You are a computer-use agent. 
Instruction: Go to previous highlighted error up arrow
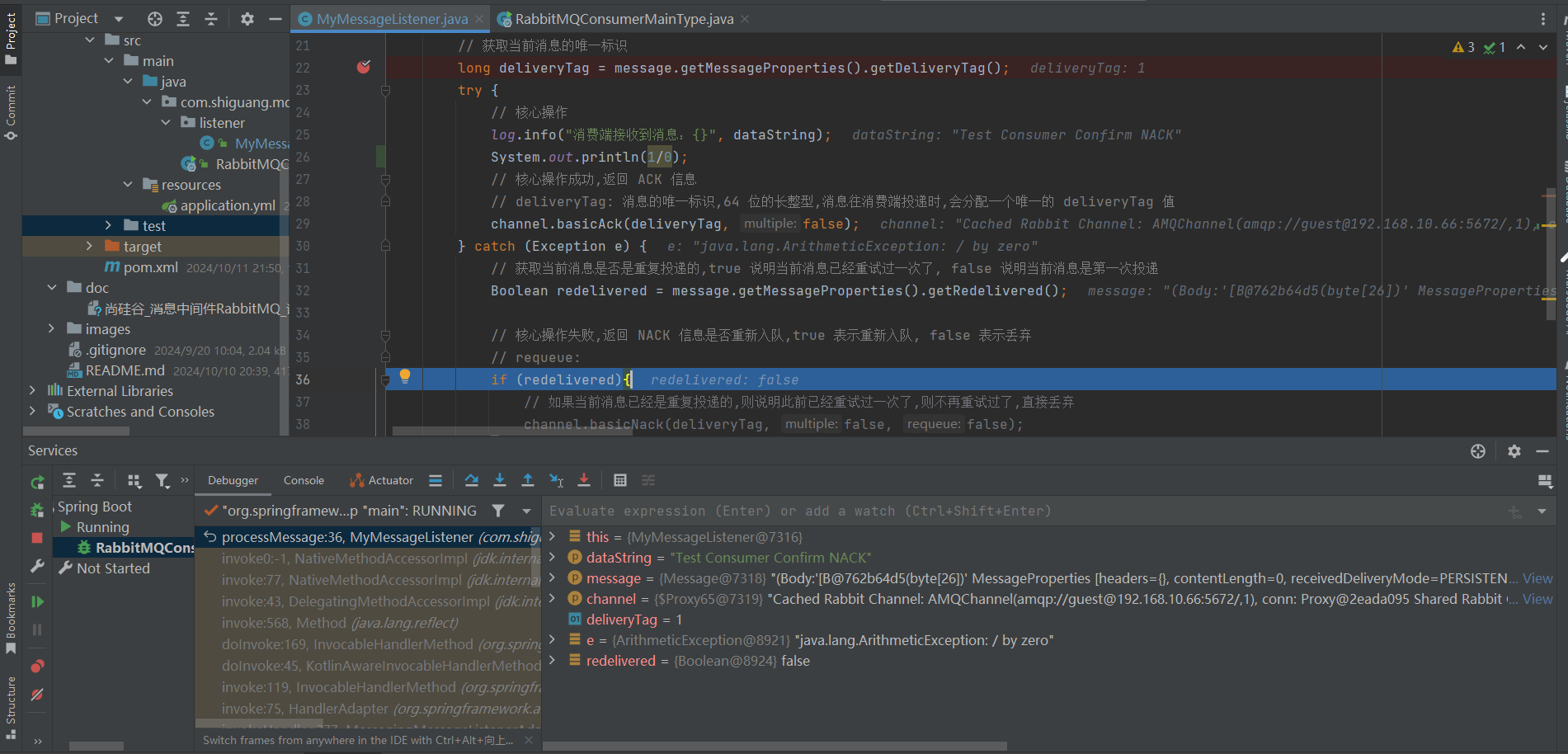click(1521, 47)
